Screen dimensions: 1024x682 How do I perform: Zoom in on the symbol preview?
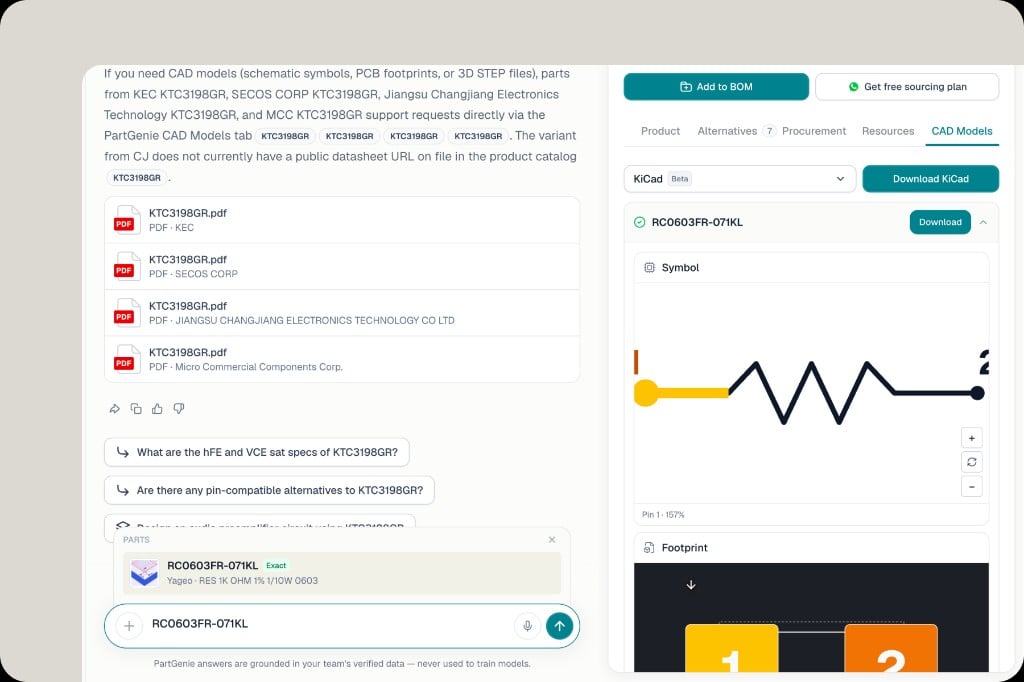[972, 438]
